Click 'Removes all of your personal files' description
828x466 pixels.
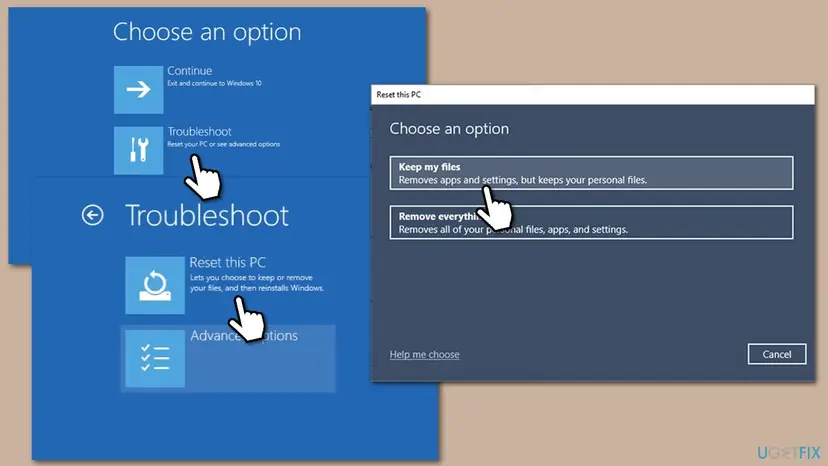click(x=513, y=229)
